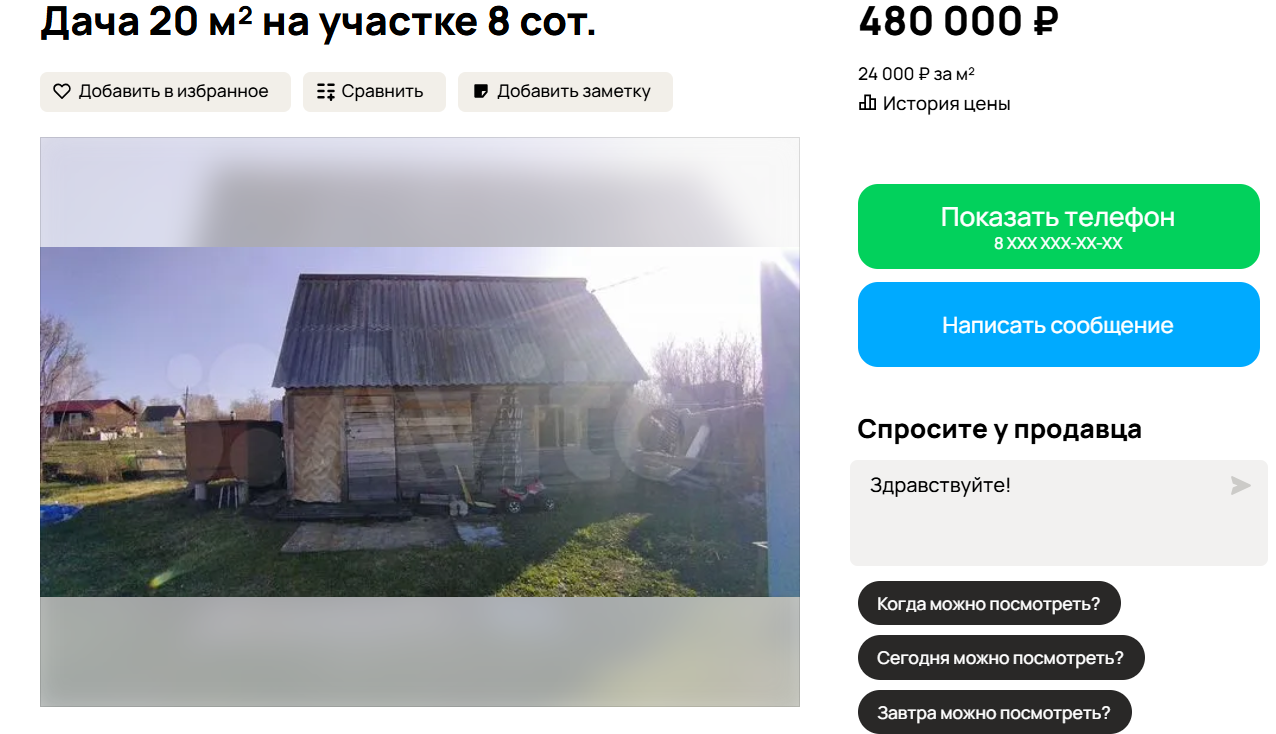Show seller phone with Показать телефон
The width and height of the screenshot is (1276, 734).
1058,226
